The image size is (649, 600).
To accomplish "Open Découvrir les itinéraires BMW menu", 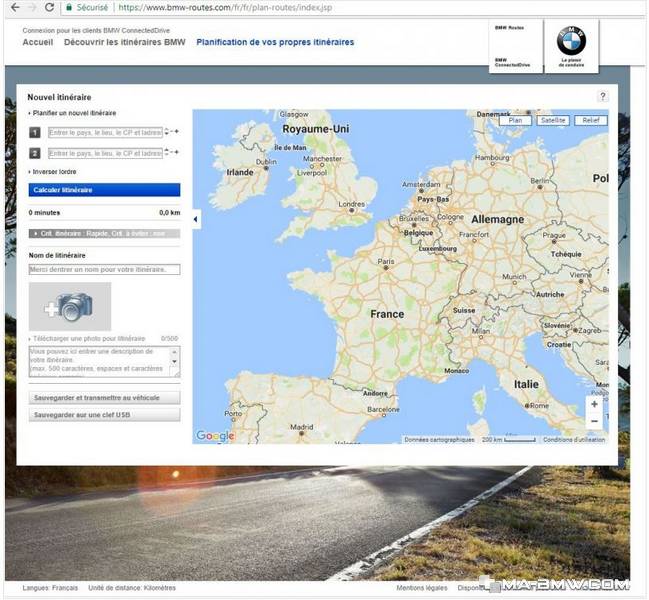I will 125,42.
